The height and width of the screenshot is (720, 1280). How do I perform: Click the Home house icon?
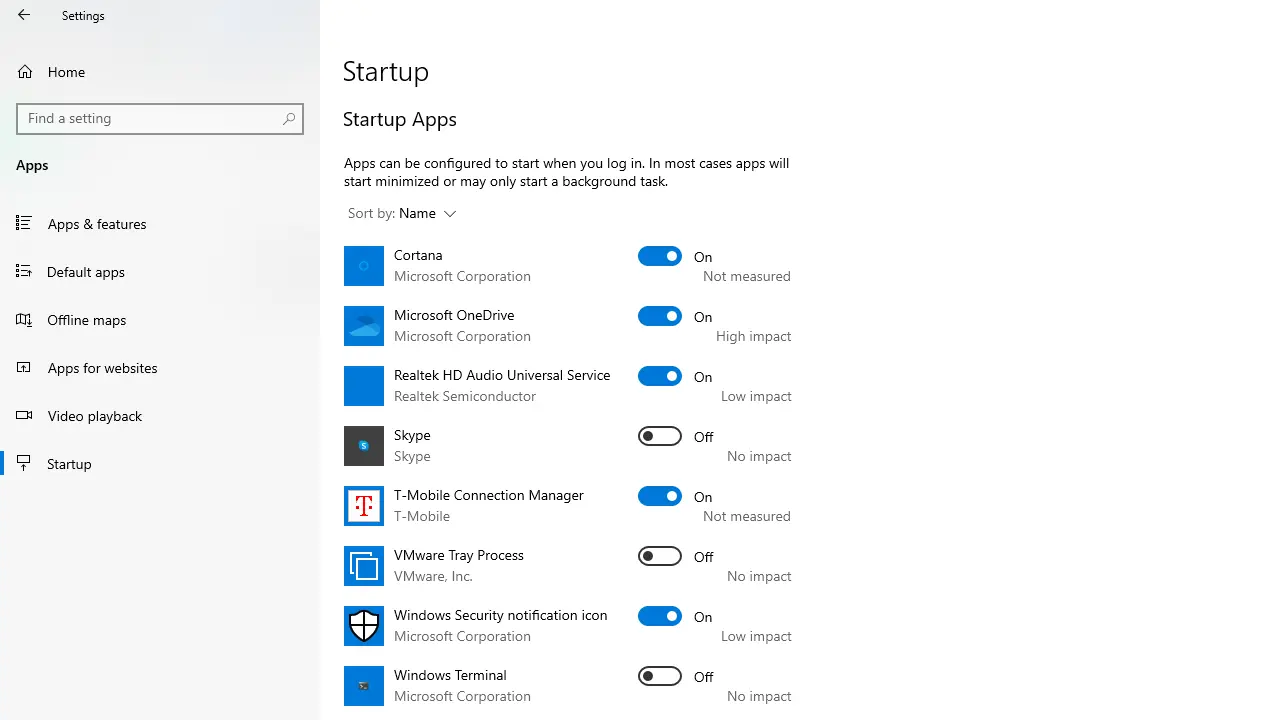25,72
